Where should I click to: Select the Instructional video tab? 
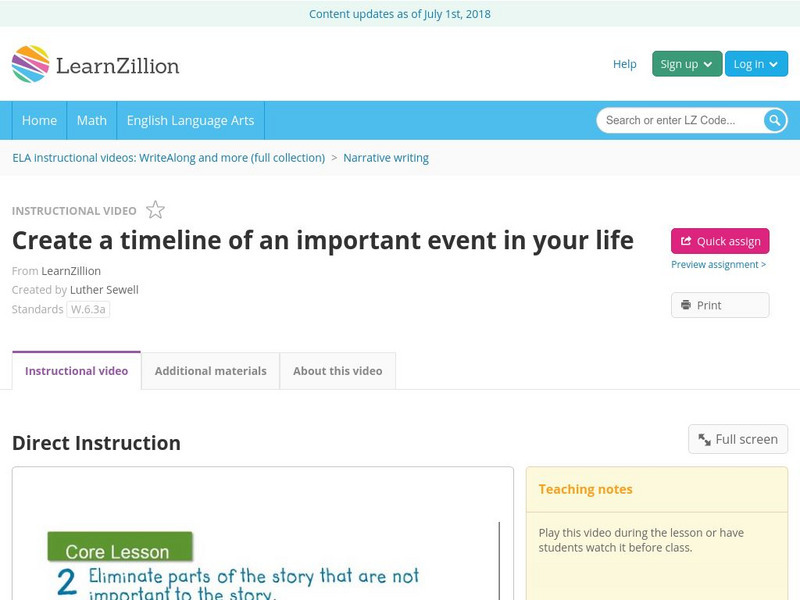pos(76,370)
